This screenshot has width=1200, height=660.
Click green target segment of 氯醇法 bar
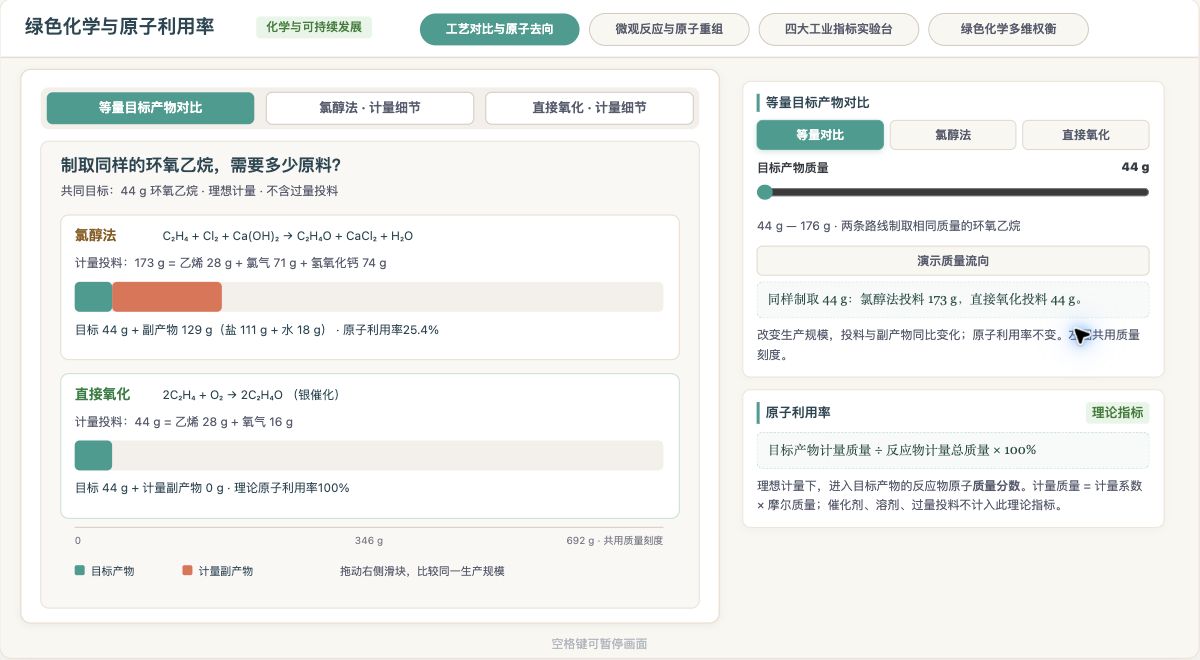point(93,297)
